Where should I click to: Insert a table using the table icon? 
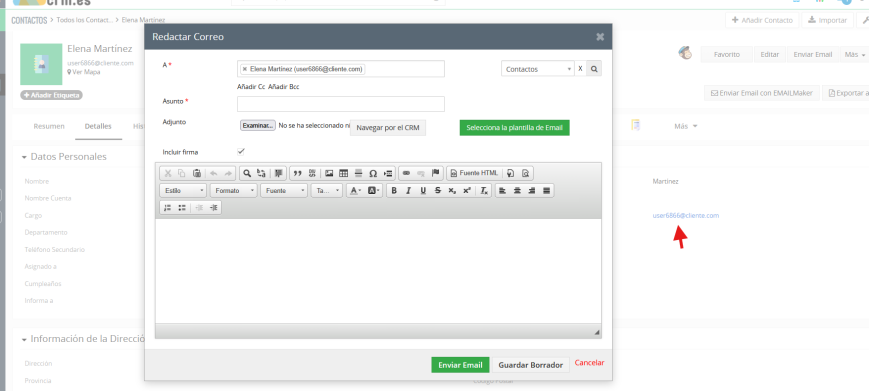[344, 173]
